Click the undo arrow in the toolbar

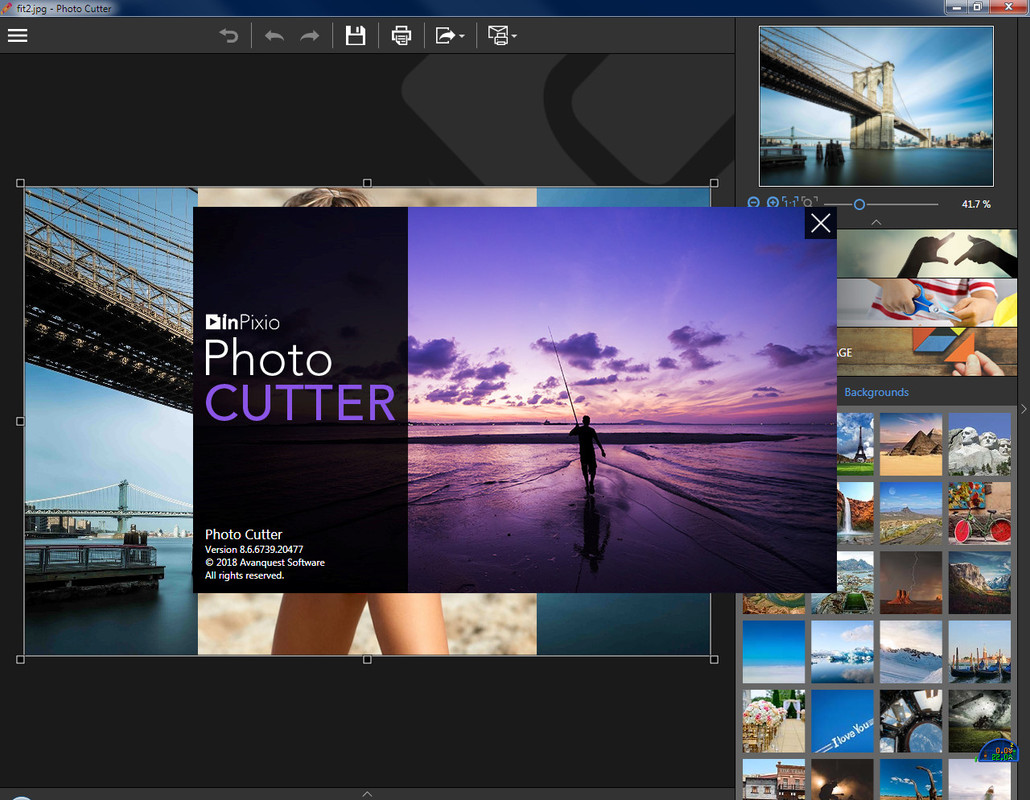click(274, 36)
